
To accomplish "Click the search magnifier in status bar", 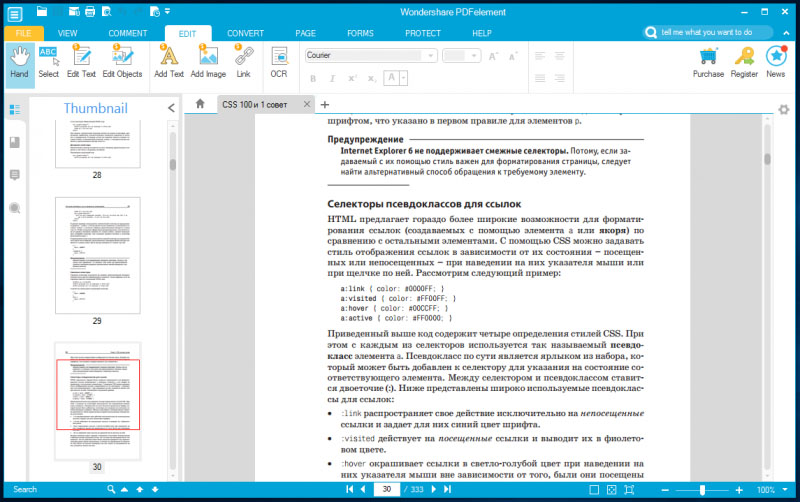I will 111,489.
